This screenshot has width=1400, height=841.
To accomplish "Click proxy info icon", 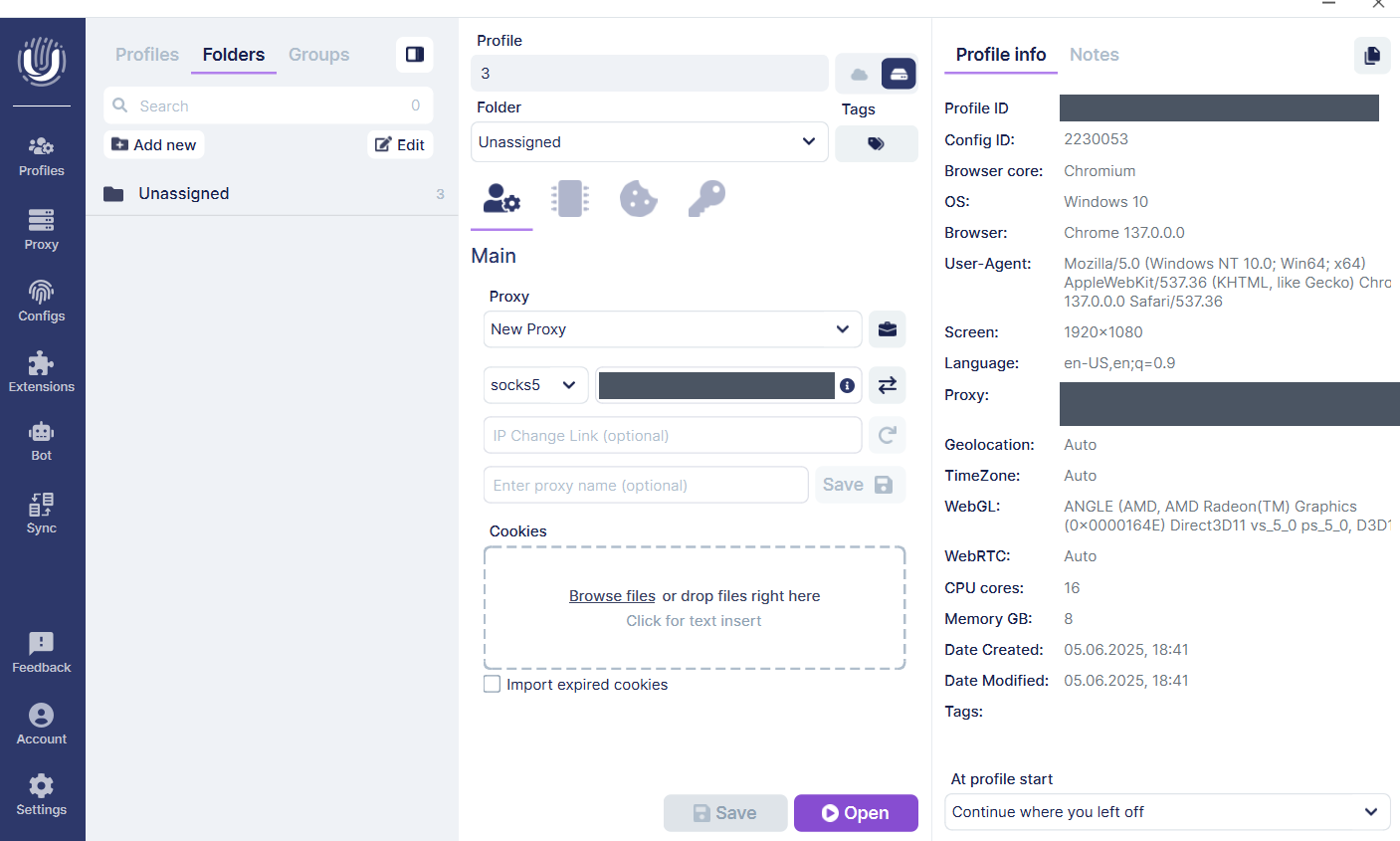I will pyautogui.click(x=848, y=385).
